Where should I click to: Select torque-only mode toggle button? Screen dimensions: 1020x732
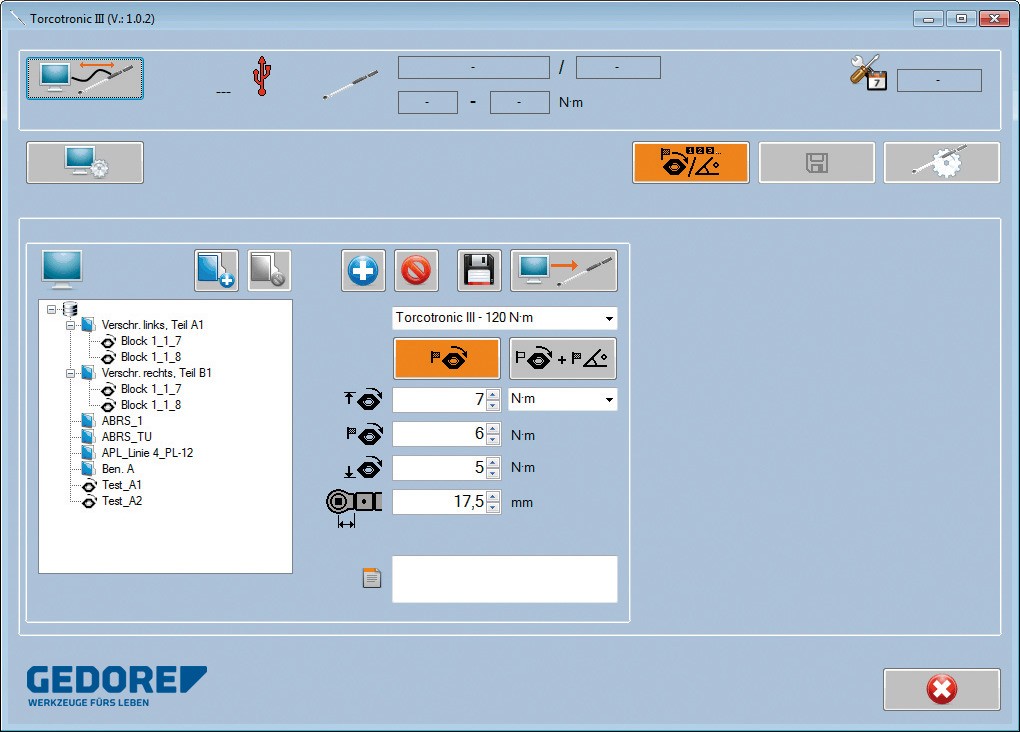tap(446, 358)
